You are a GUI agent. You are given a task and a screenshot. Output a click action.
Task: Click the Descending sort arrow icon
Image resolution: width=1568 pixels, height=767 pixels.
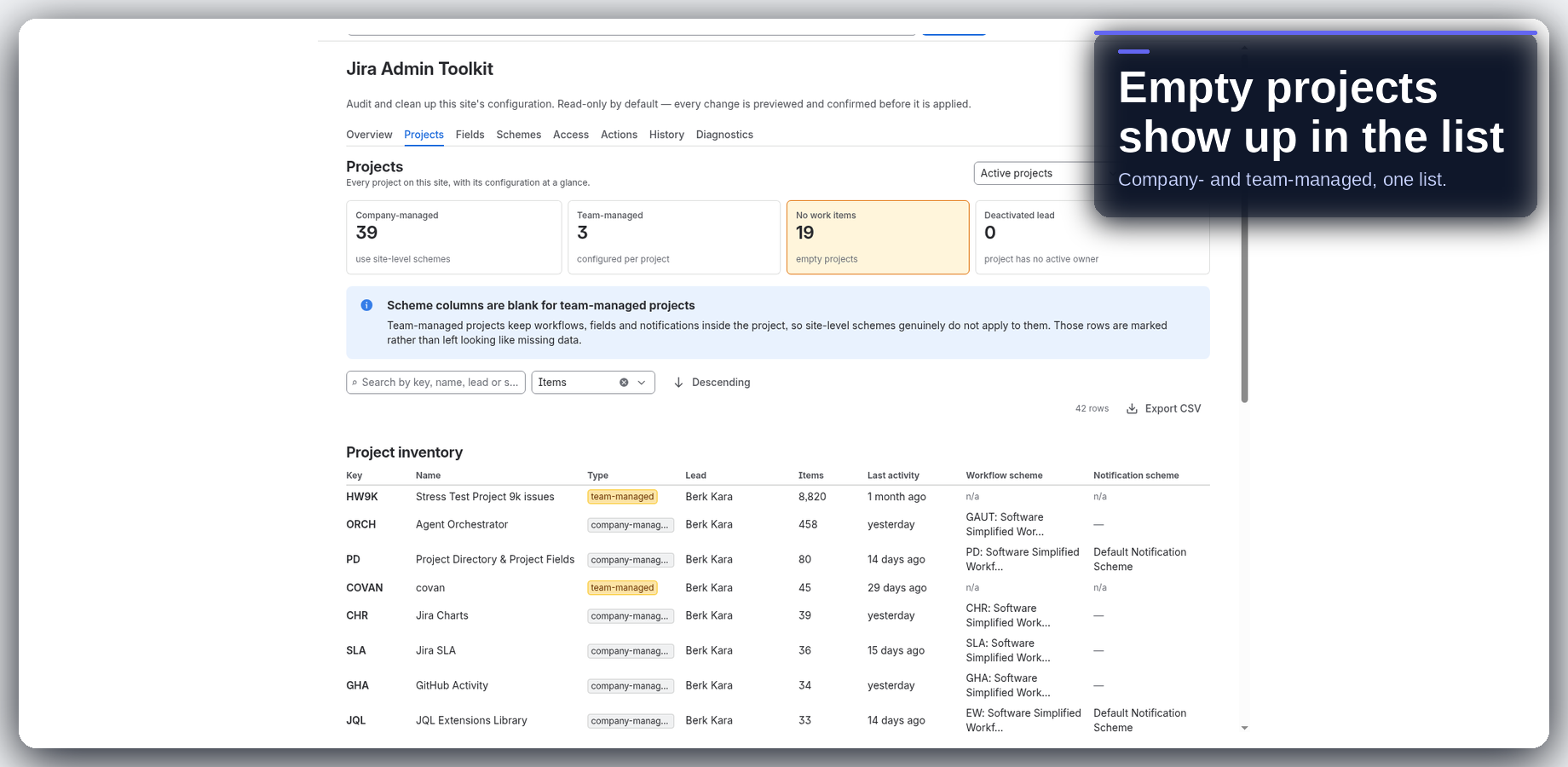pyautogui.click(x=678, y=383)
